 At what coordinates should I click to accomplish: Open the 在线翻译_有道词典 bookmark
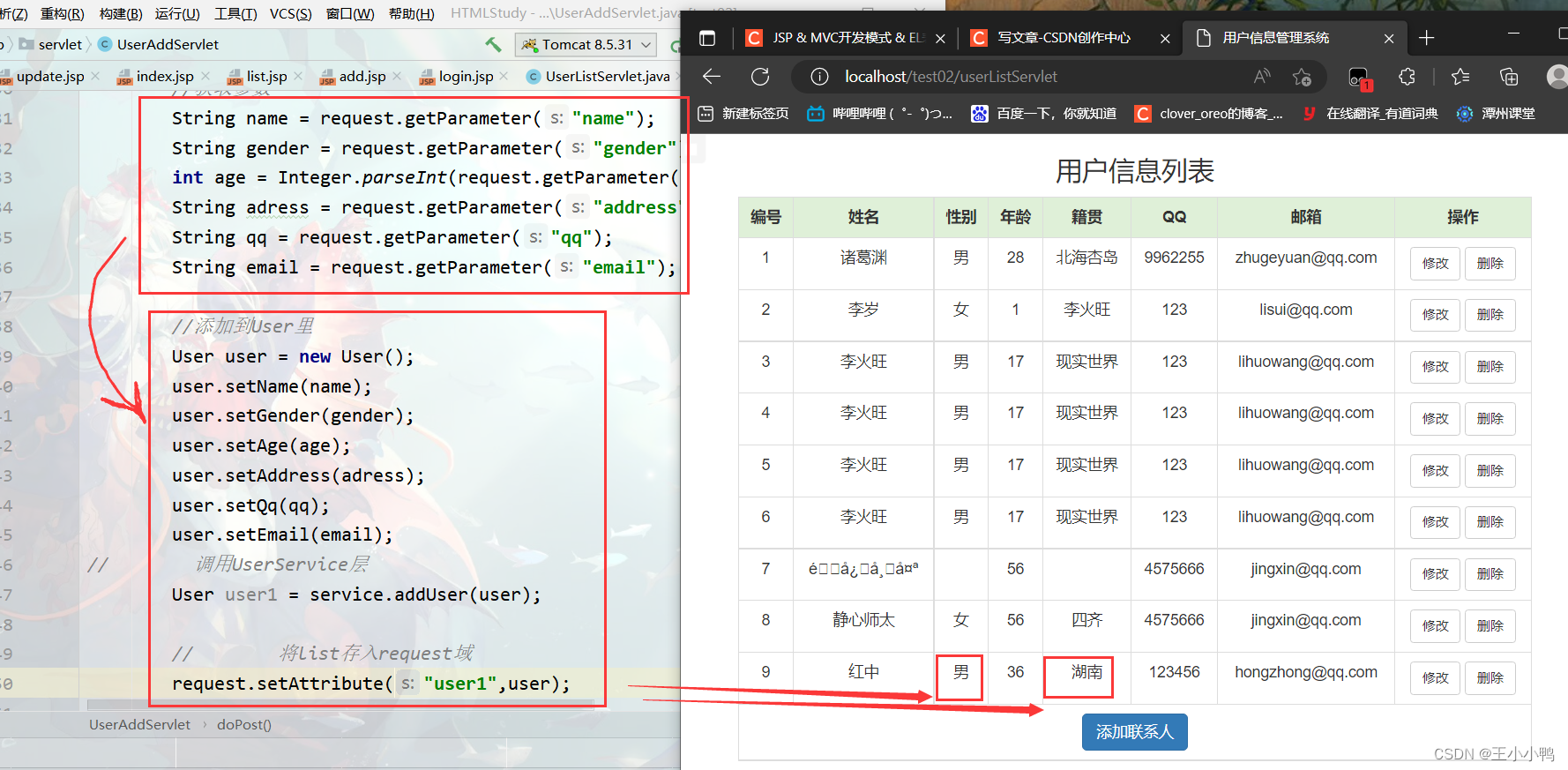pos(1370,114)
